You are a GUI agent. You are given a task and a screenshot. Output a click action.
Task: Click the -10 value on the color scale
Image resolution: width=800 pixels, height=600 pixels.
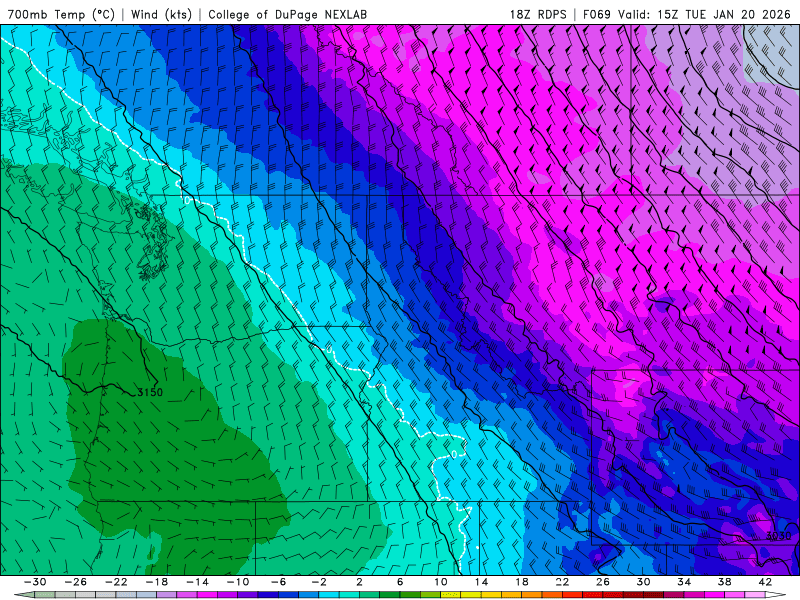point(238,582)
